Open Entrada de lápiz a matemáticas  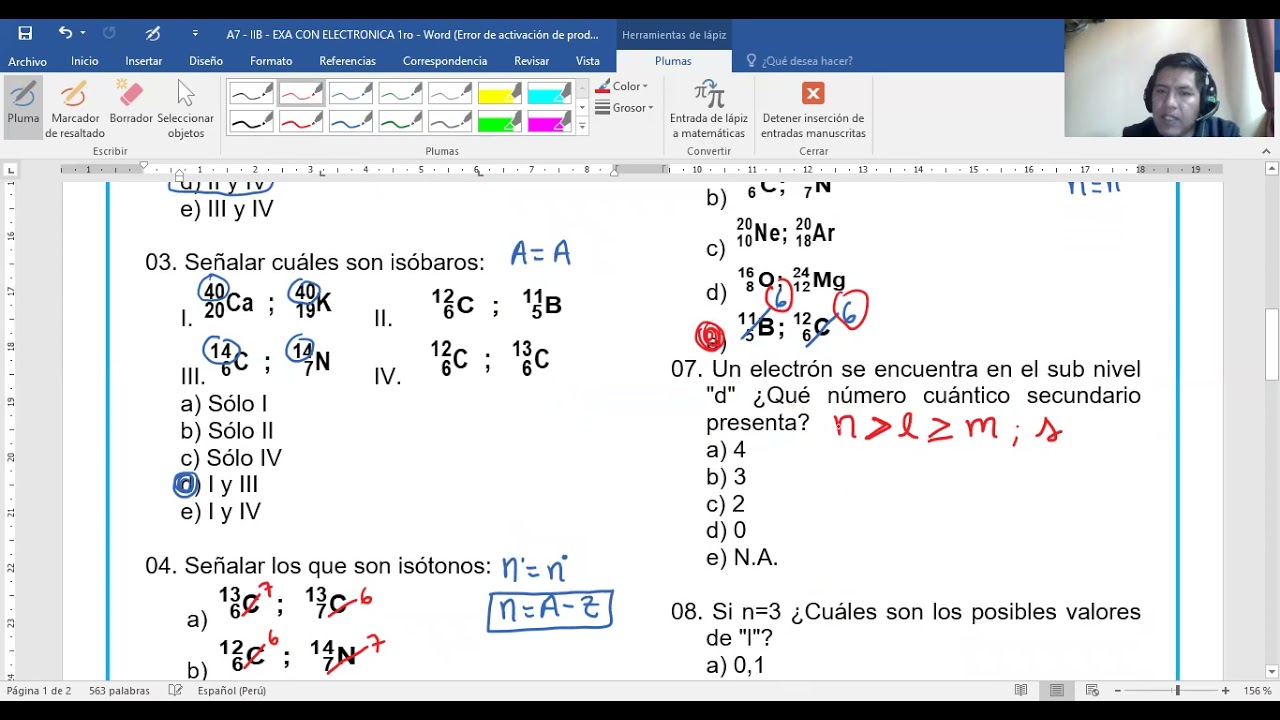(709, 110)
